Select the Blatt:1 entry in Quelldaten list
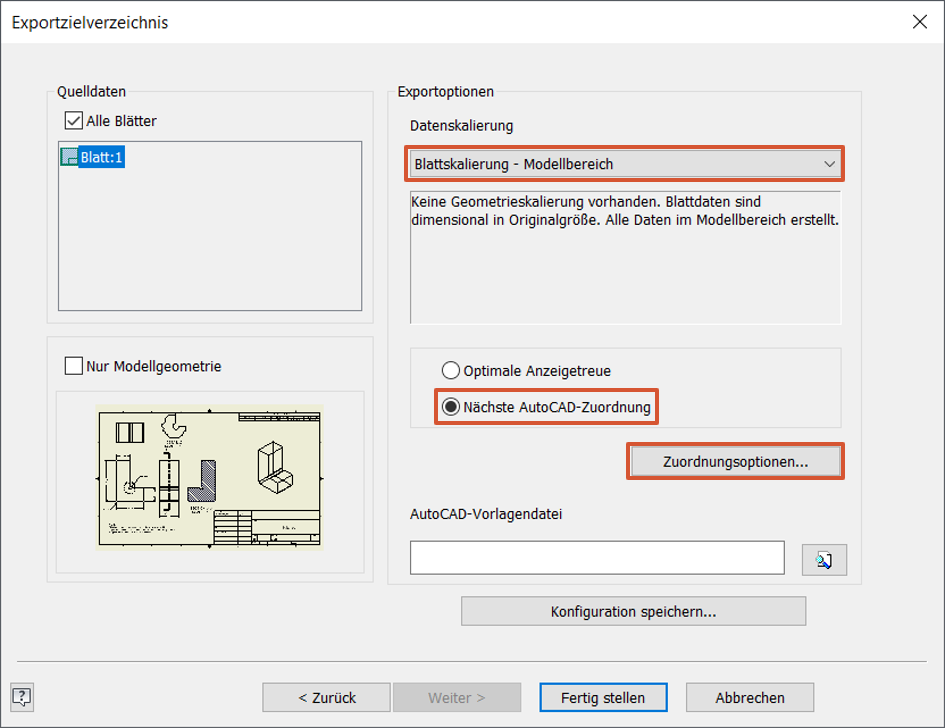Image resolution: width=945 pixels, height=728 pixels. (101, 157)
